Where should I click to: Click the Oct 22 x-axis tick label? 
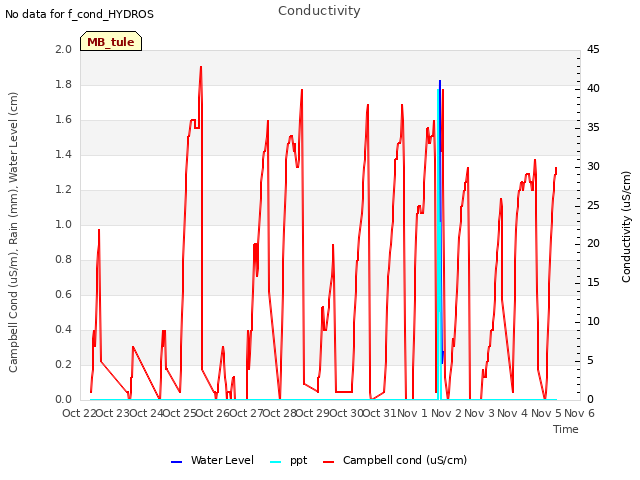tap(79, 413)
